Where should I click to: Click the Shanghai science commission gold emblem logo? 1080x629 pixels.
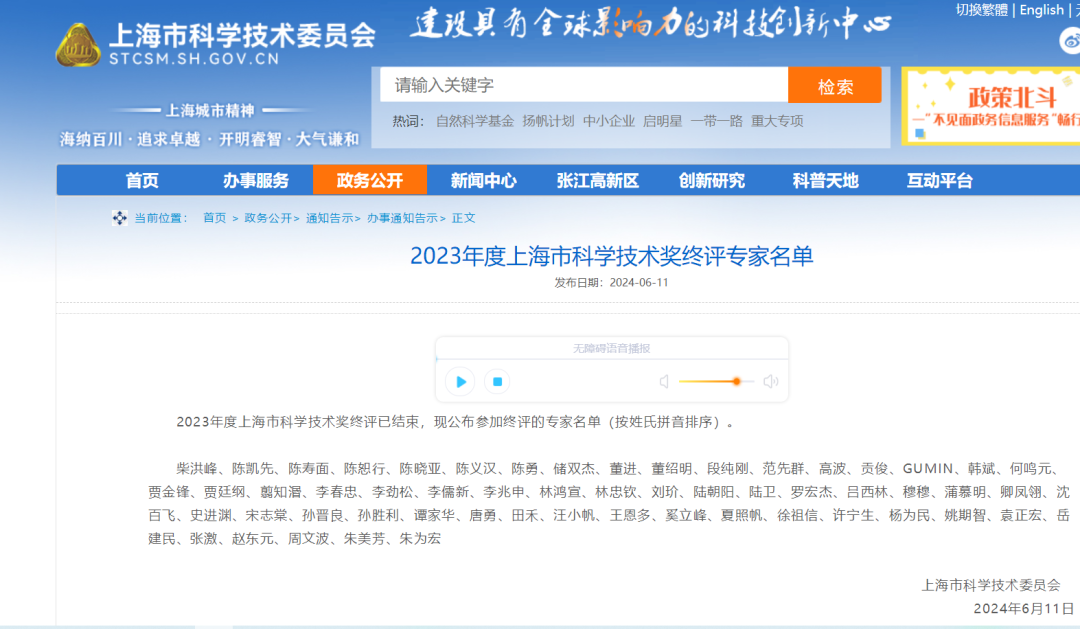pyautogui.click(x=78, y=45)
